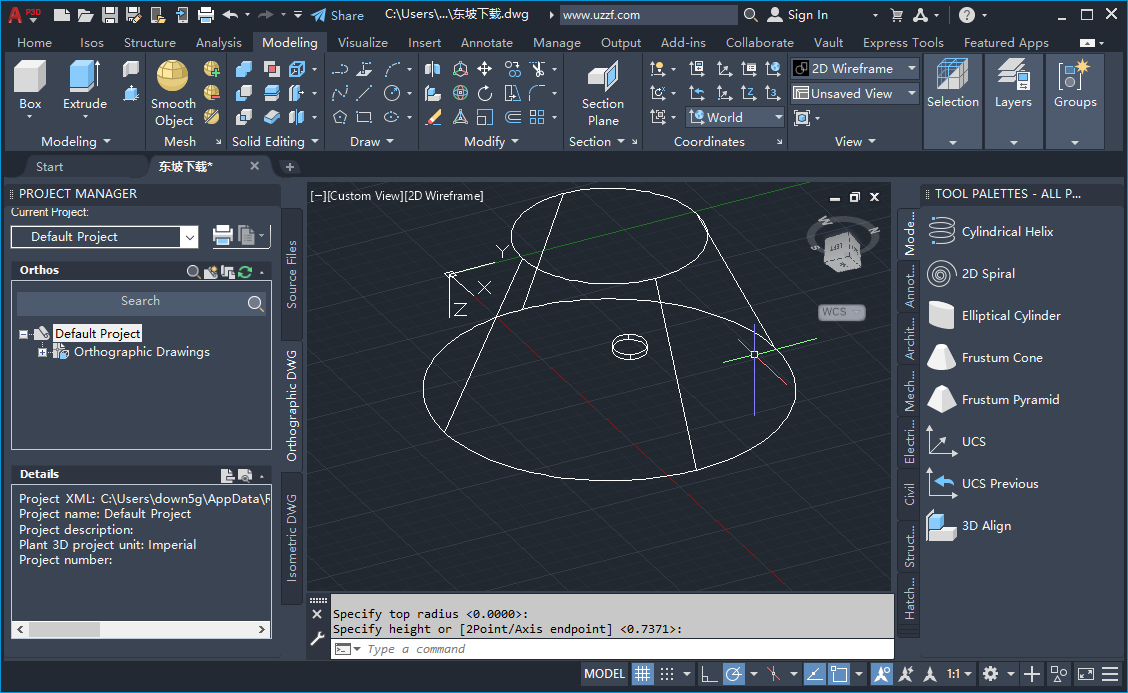Image resolution: width=1128 pixels, height=693 pixels.
Task: Click the Groups tool on the ribbon
Action: tap(1075, 90)
